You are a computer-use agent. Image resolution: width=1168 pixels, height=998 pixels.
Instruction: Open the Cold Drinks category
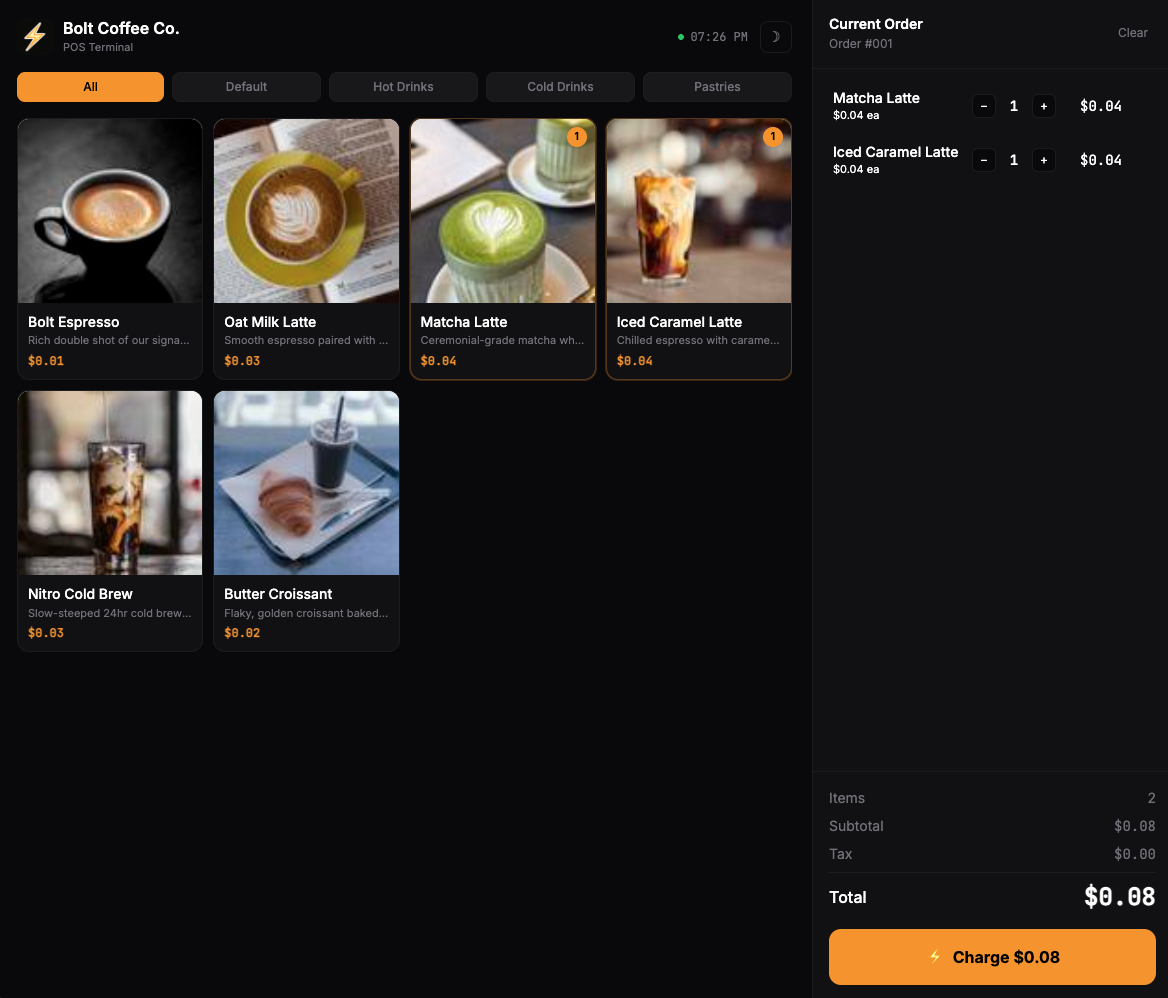coord(560,87)
